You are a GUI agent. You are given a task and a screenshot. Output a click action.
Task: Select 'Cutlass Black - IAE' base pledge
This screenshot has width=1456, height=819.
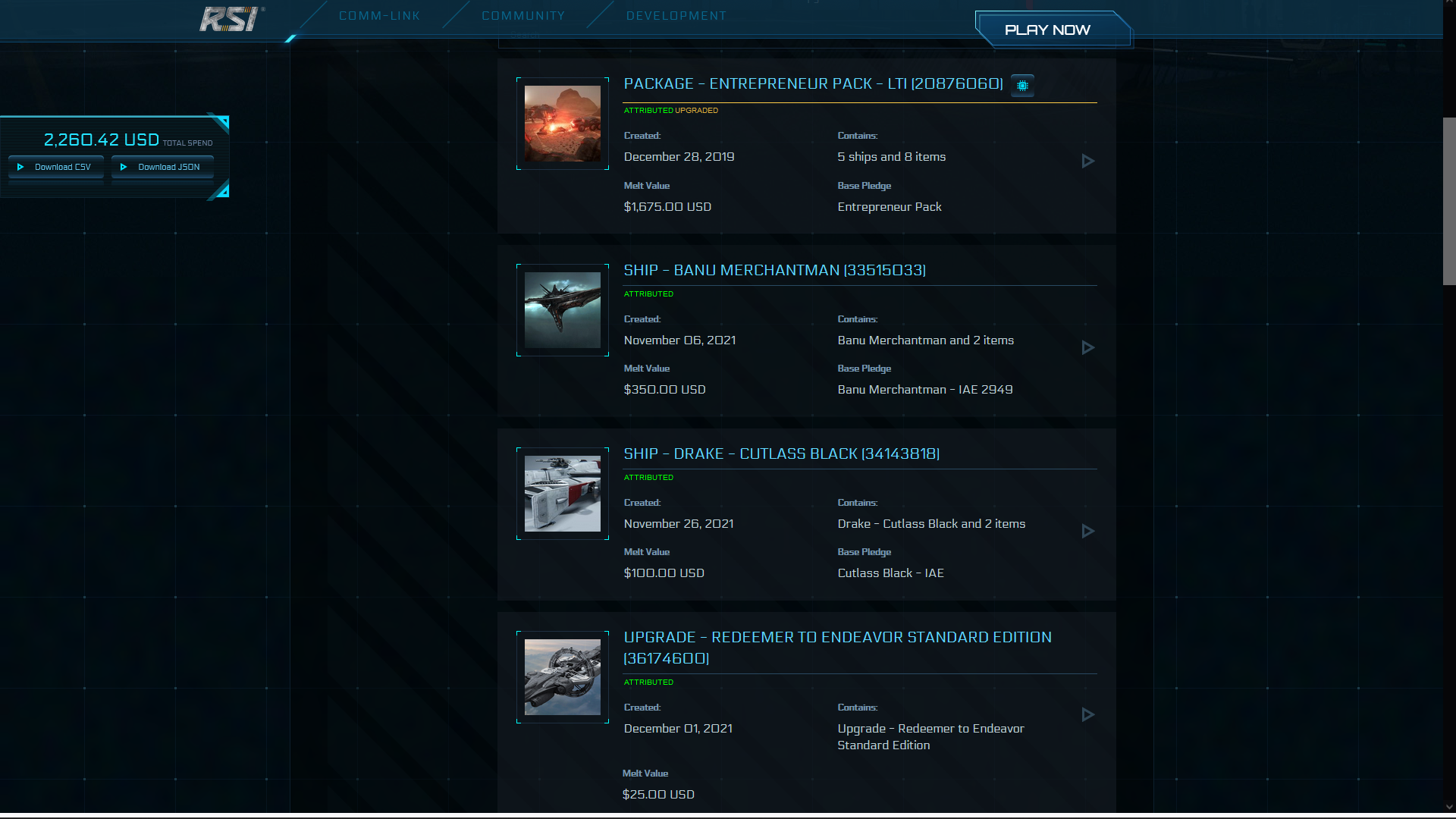pyautogui.click(x=890, y=573)
